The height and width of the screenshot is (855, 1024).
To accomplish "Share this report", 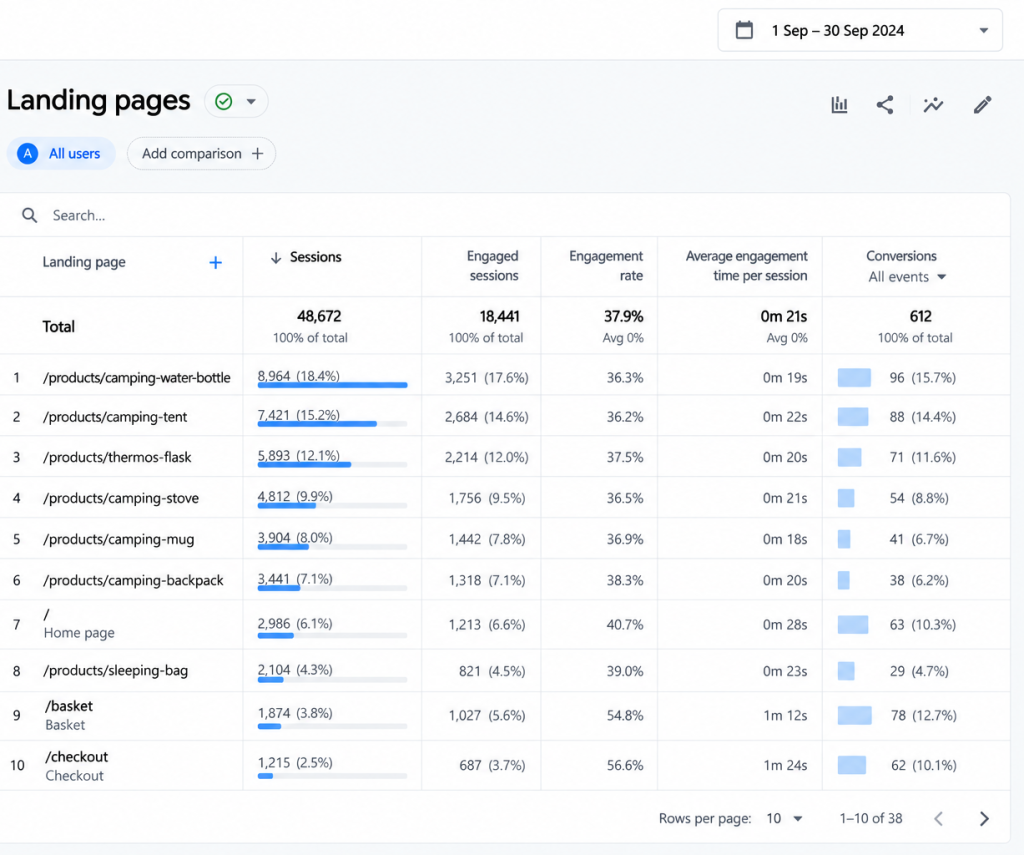I will [885, 105].
